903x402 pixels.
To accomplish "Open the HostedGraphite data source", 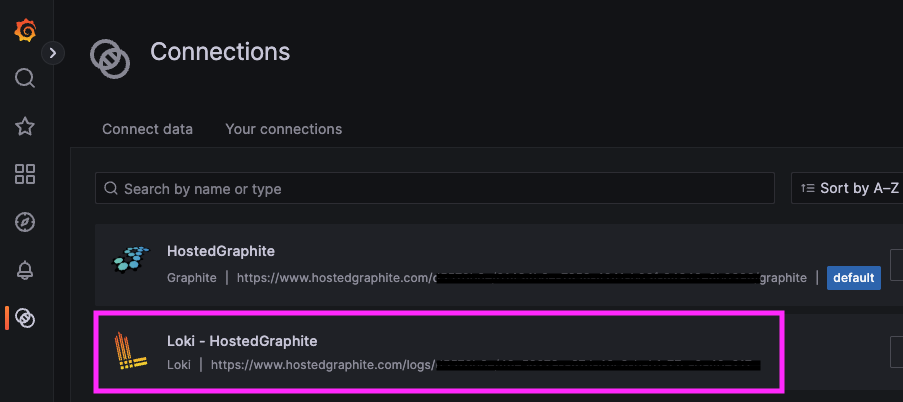I will (x=221, y=251).
